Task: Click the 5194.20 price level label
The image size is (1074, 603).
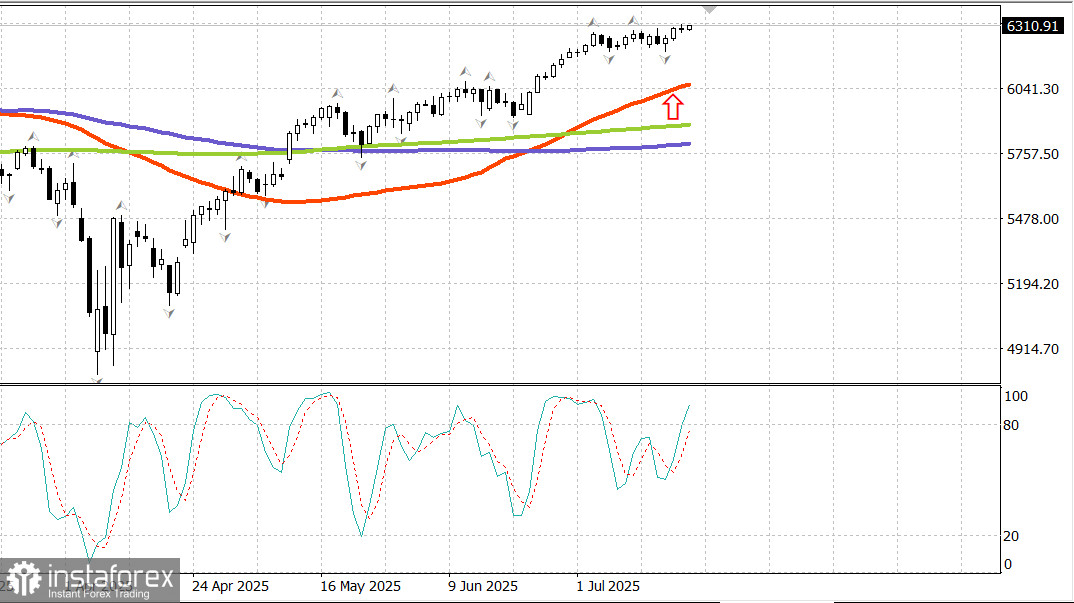Action: pos(1033,284)
